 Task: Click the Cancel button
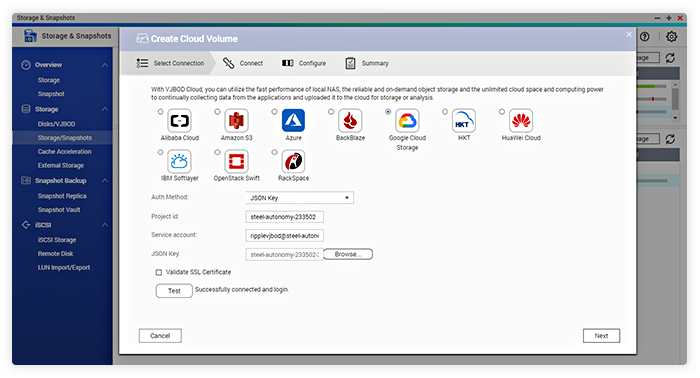[x=160, y=336]
